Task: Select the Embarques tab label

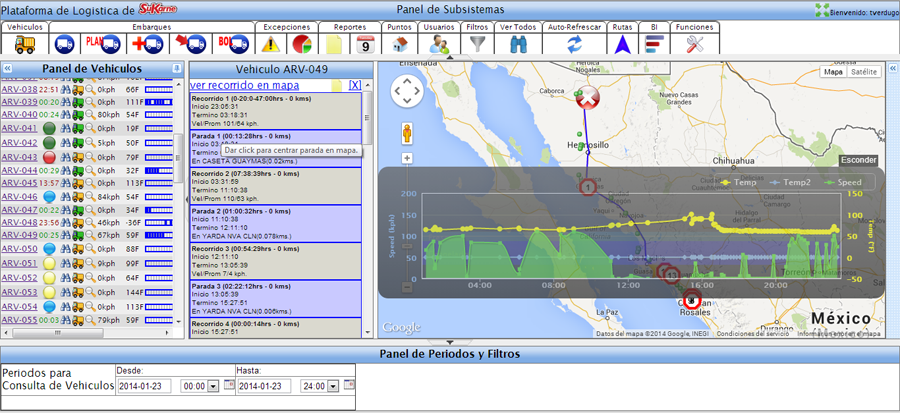Action: (x=152, y=27)
